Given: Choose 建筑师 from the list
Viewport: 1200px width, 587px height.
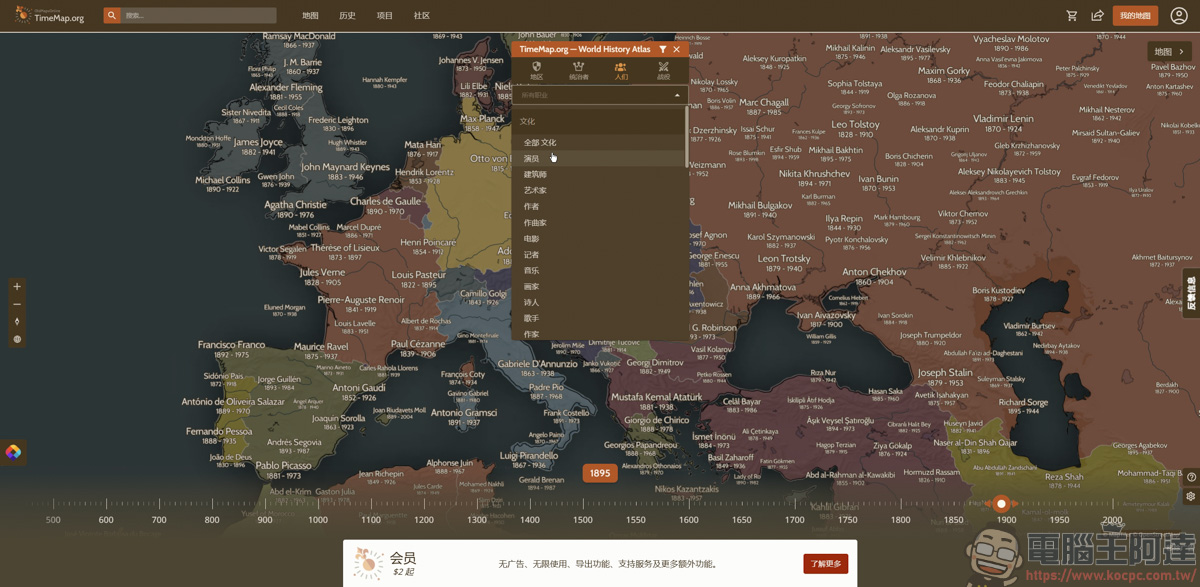Looking at the screenshot, I should pyautogui.click(x=535, y=175).
